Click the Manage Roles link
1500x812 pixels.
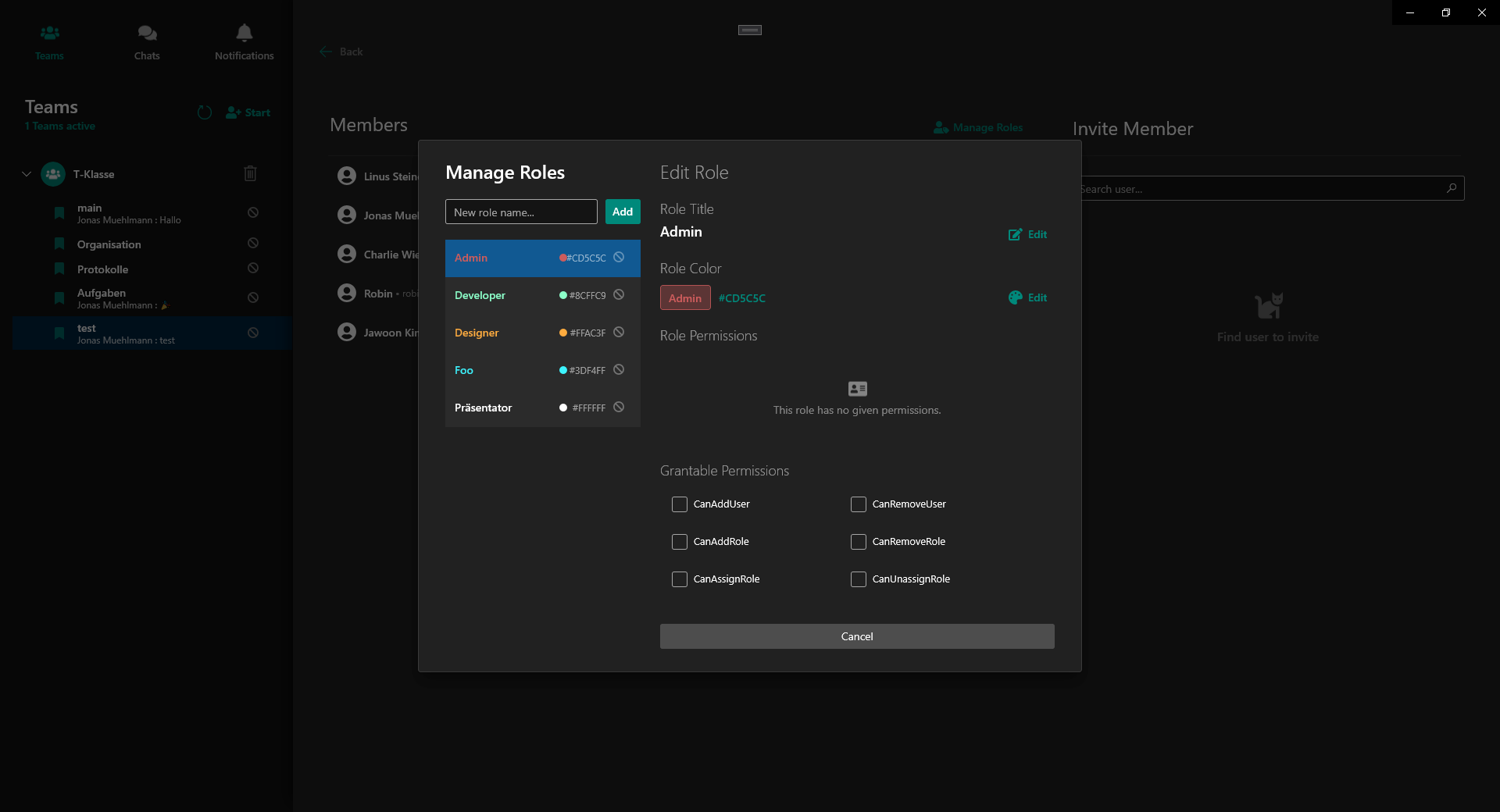coord(978,127)
